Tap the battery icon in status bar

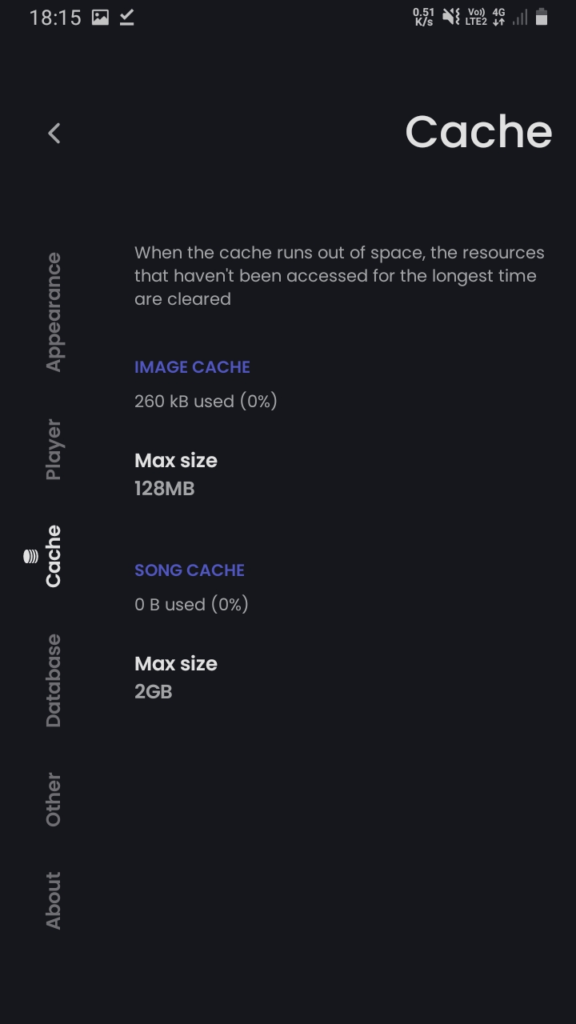point(541,17)
